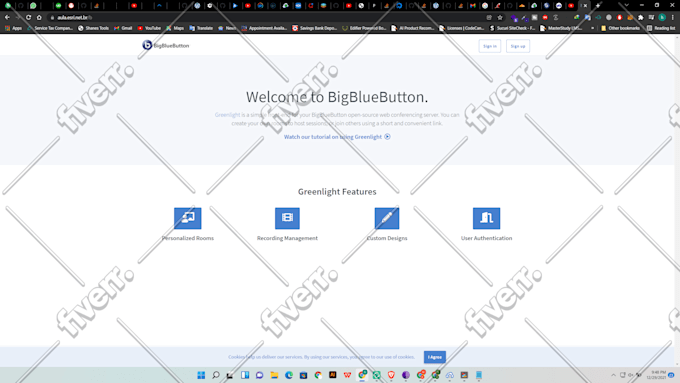Click the address bar URL field
This screenshot has height=383, width=680.
[x=269, y=17]
